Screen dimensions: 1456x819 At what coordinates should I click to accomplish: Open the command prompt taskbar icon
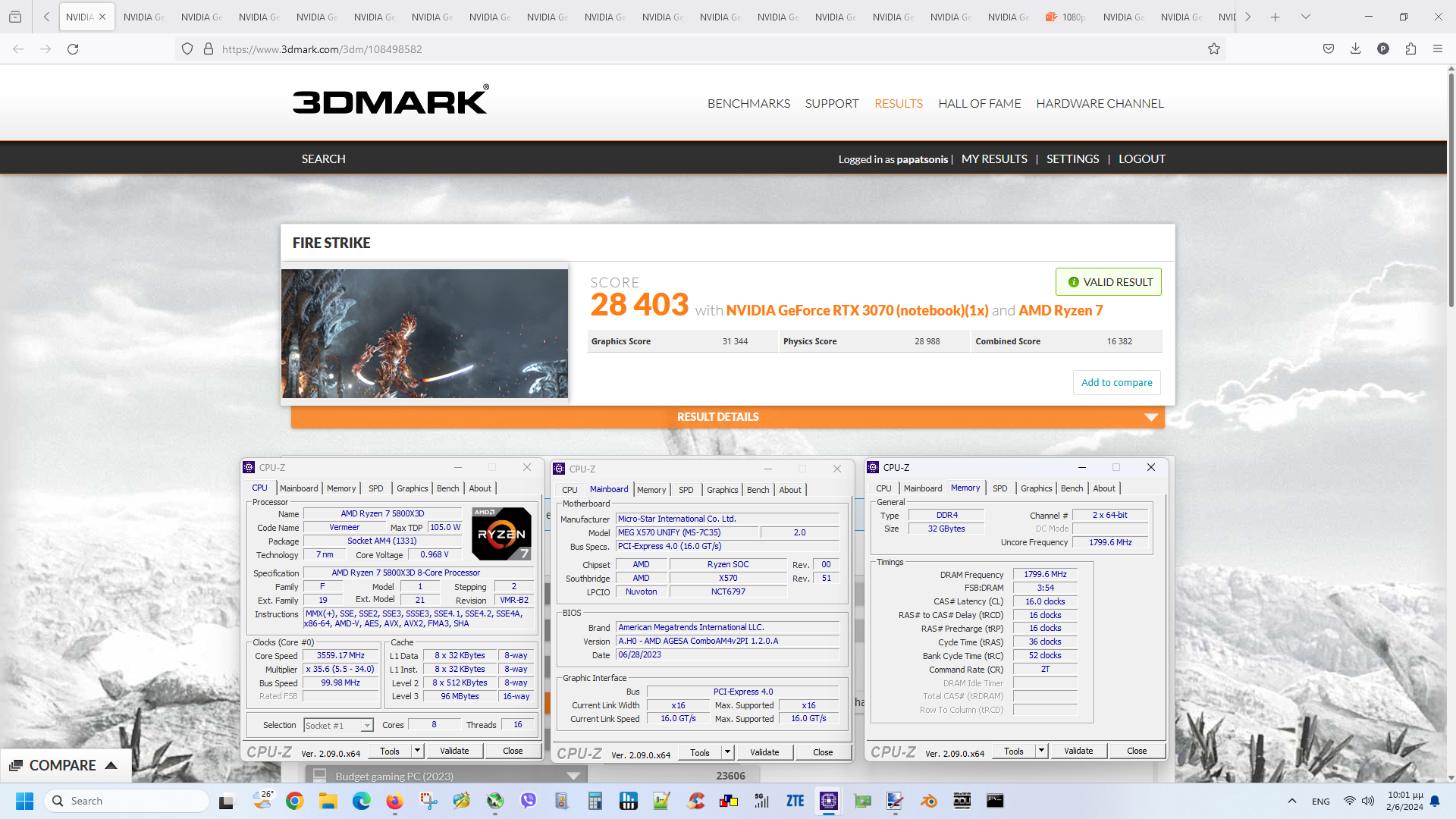click(995, 801)
